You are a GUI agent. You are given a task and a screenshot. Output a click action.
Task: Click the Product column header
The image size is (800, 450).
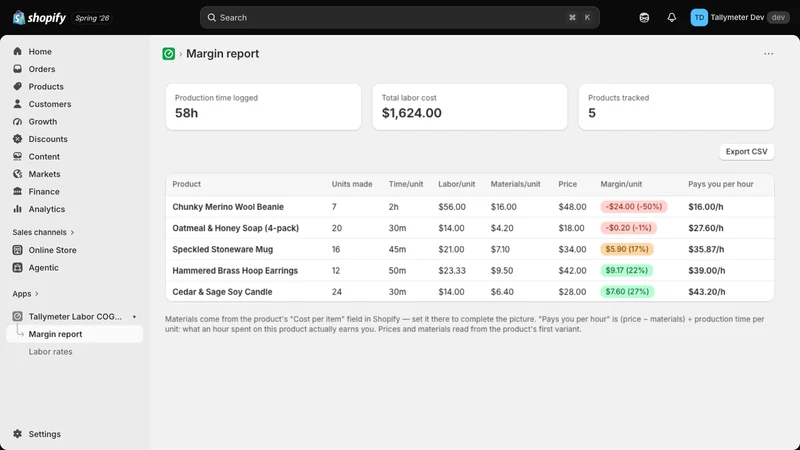pyautogui.click(x=186, y=184)
